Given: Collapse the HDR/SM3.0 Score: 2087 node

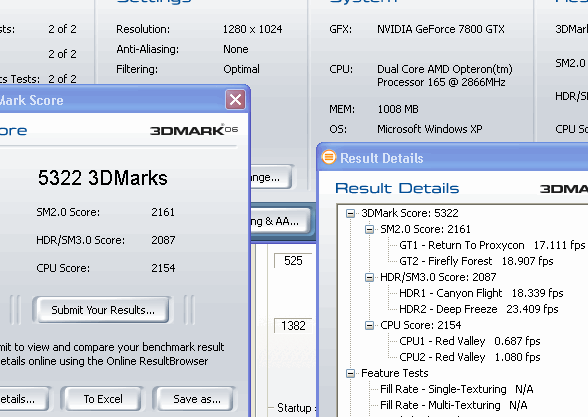Looking at the screenshot, I should click(x=369, y=277).
